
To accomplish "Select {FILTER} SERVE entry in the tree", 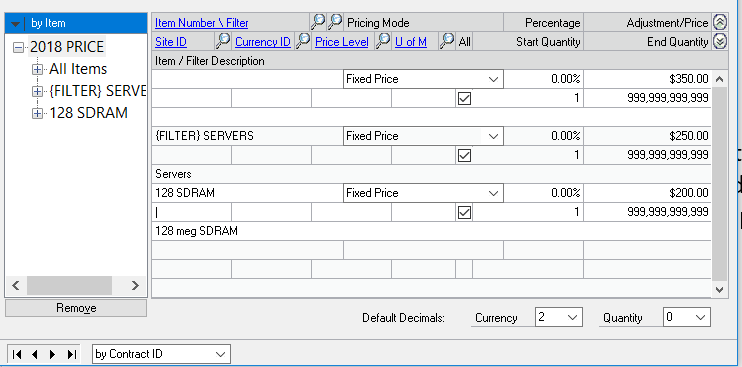I will (97, 91).
